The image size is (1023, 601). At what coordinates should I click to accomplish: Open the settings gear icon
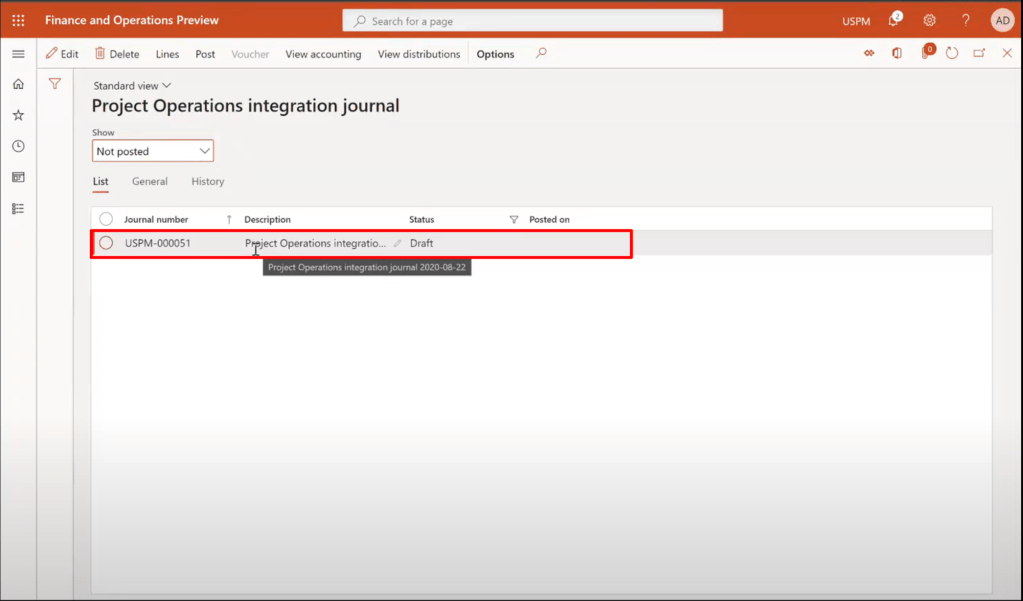pyautogui.click(x=929, y=20)
